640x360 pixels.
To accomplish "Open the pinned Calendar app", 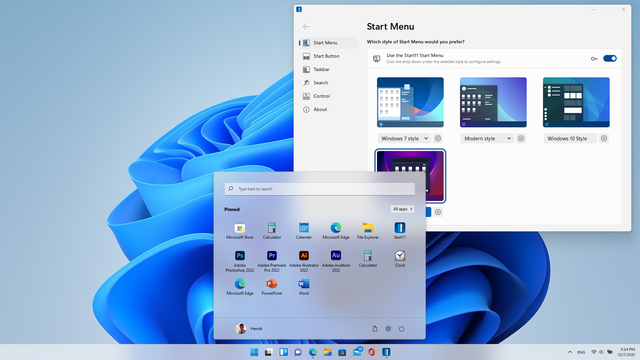I will (x=304, y=231).
